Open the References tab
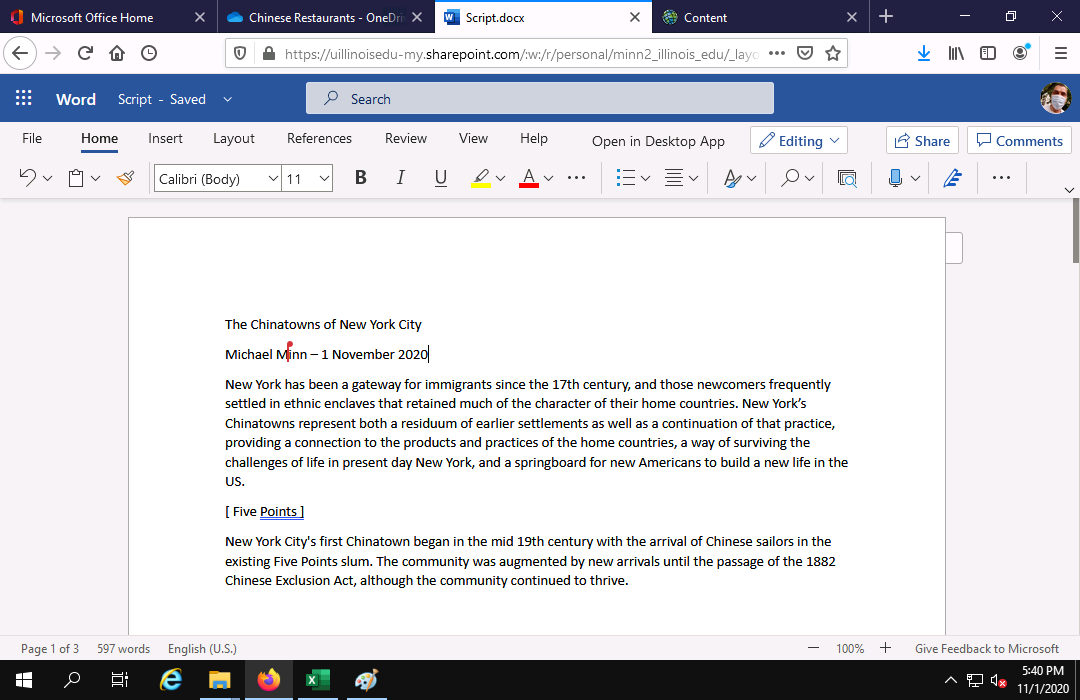The height and width of the screenshot is (700, 1080). (x=319, y=139)
